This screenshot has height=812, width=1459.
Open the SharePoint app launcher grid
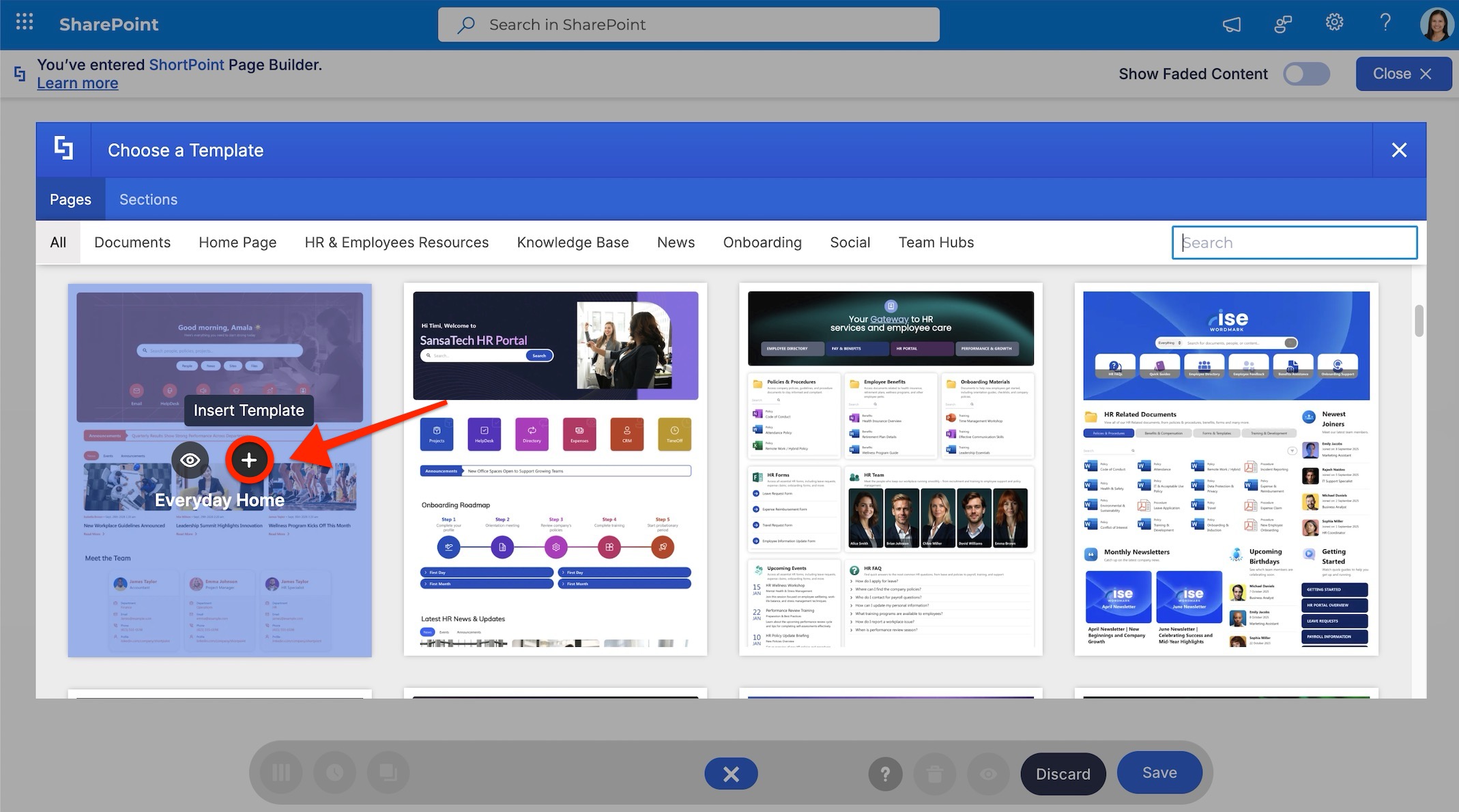point(25,23)
